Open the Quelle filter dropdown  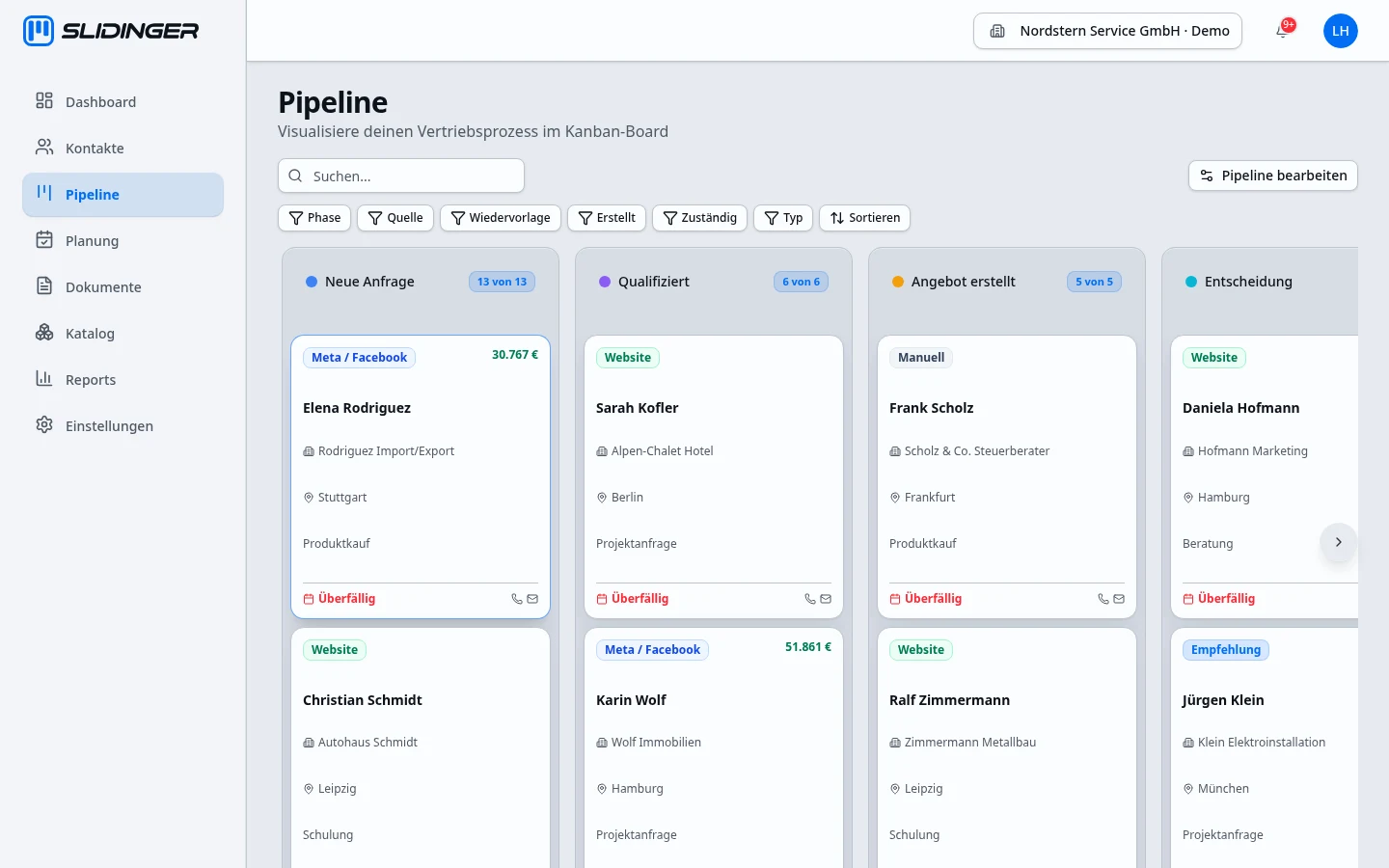pyautogui.click(x=395, y=218)
